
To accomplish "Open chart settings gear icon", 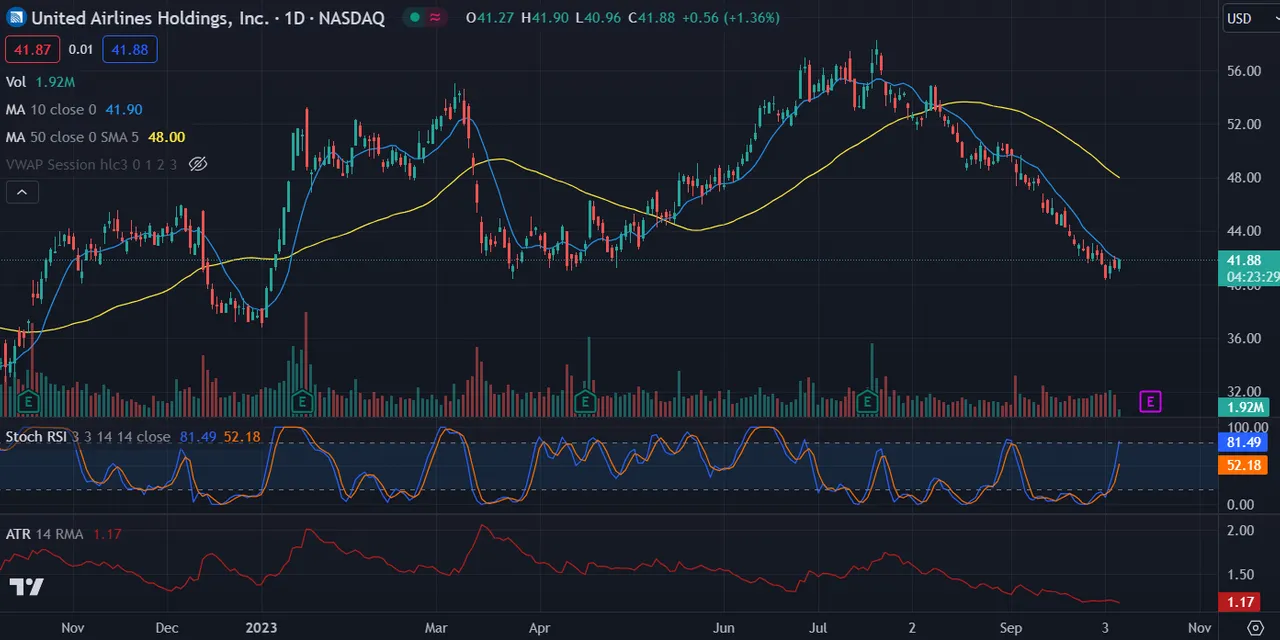I will [x=1256, y=628].
